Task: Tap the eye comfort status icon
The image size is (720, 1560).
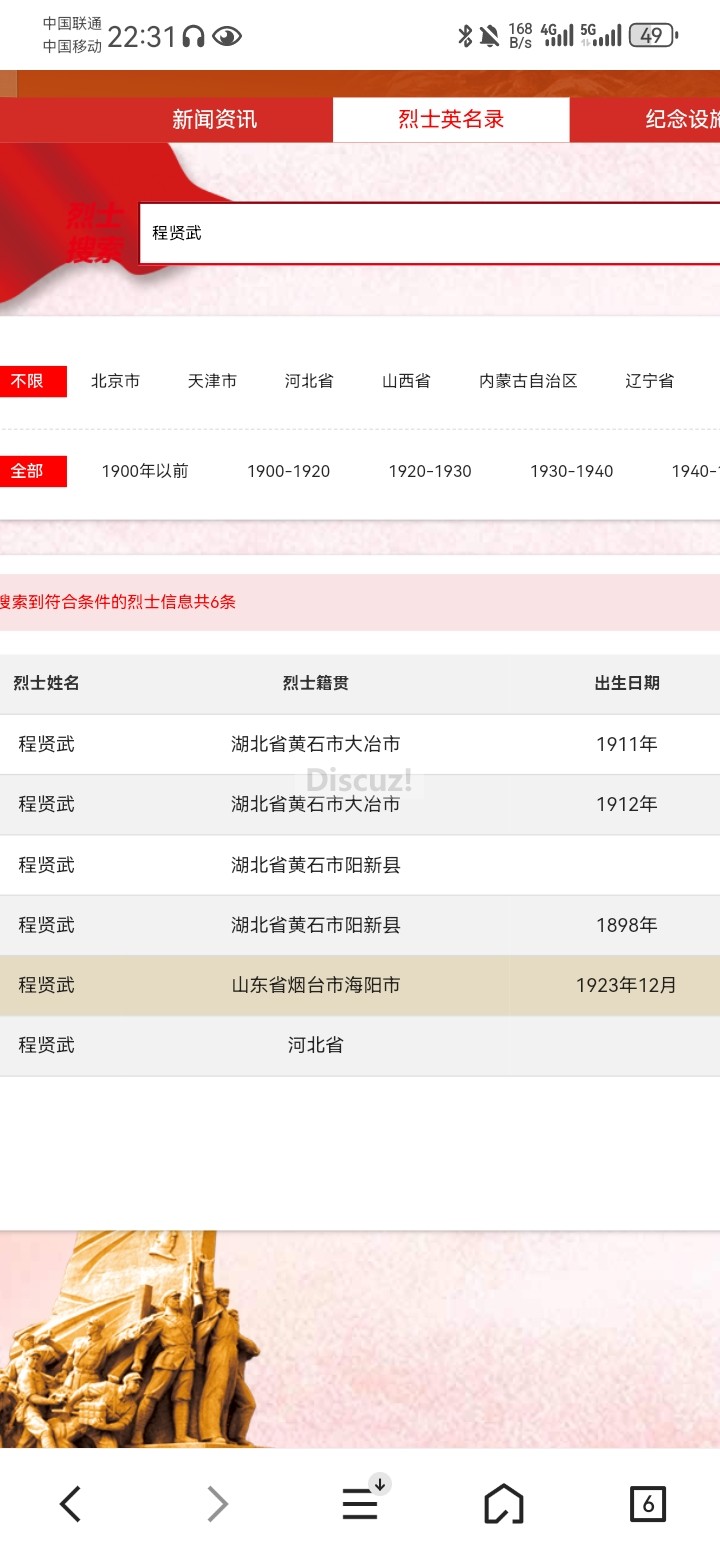Action: pyautogui.click(x=227, y=37)
